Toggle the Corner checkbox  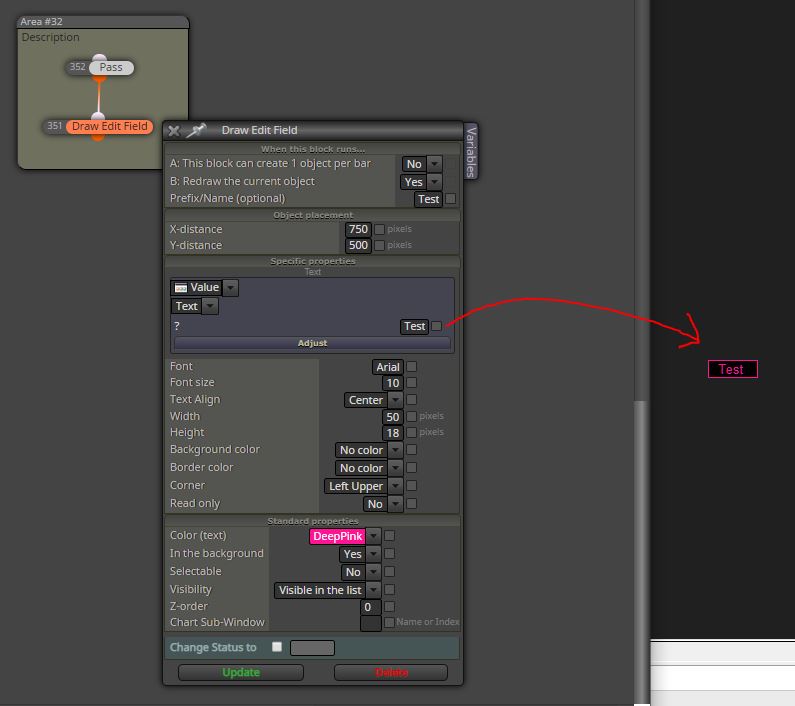(x=412, y=485)
